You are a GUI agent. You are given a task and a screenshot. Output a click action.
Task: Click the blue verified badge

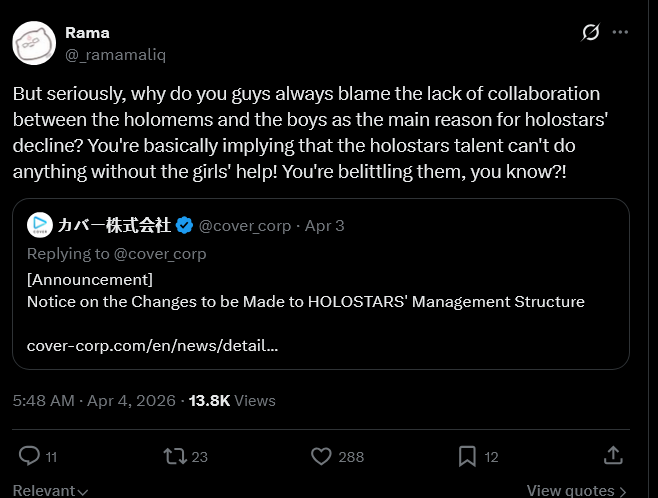[184, 225]
